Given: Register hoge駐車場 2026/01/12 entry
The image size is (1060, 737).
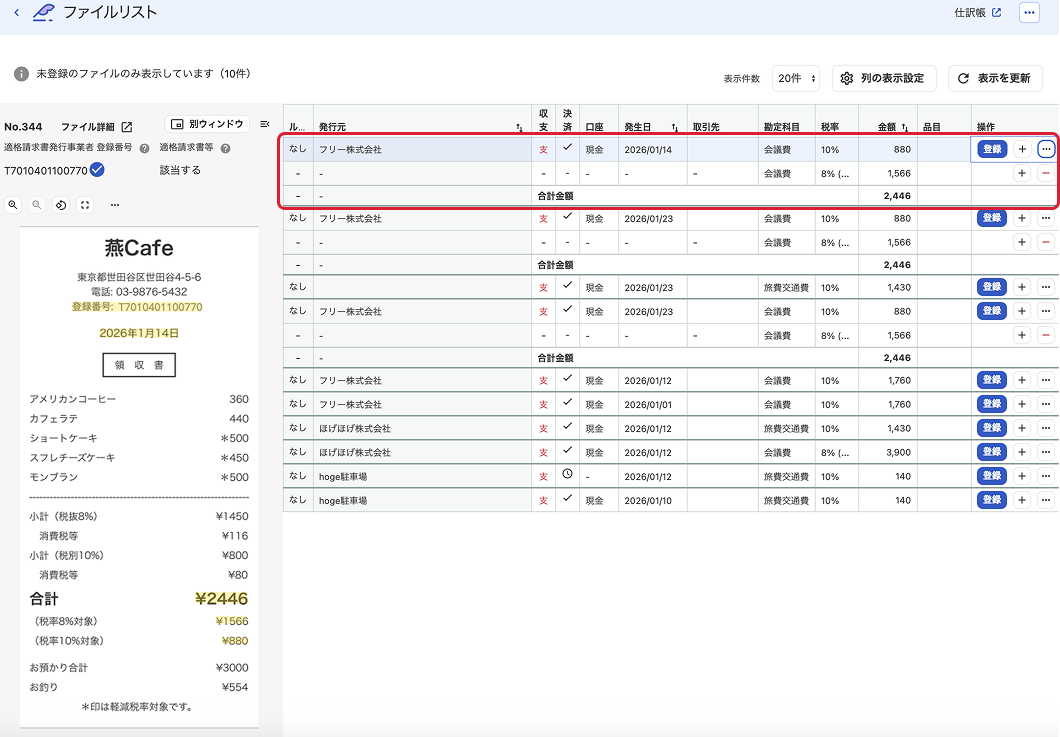Looking at the screenshot, I should 992,476.
